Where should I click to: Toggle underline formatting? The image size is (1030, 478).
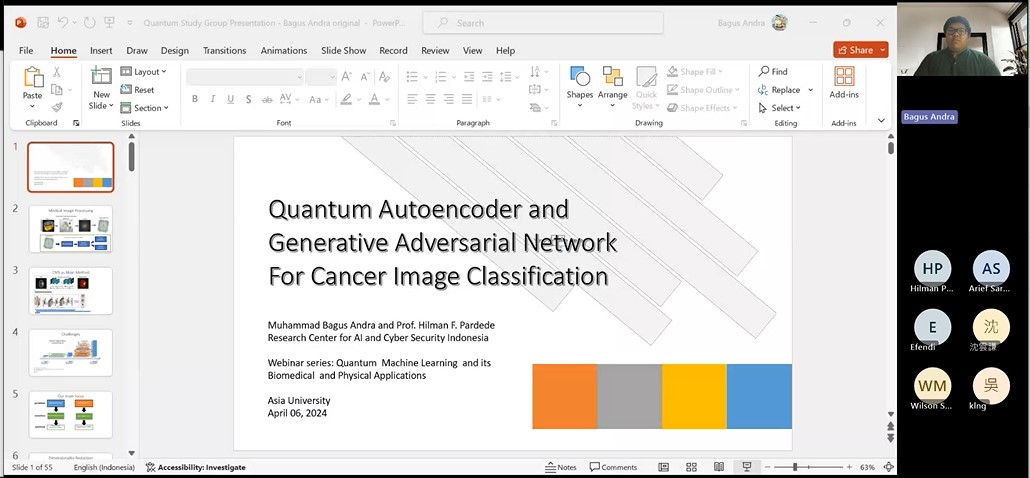click(231, 99)
